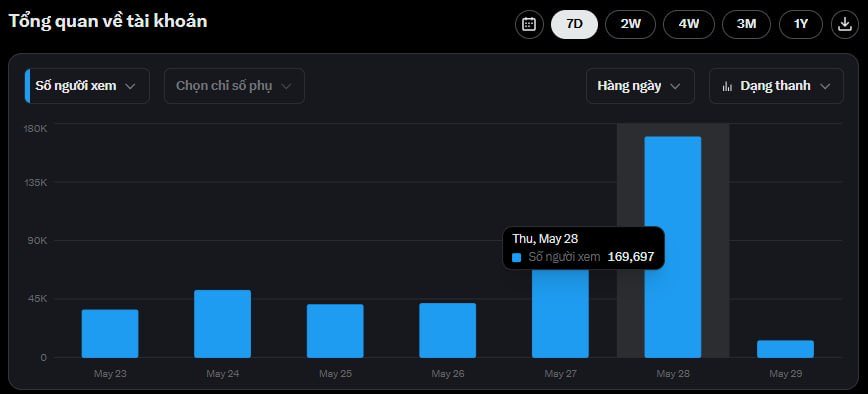Click the May 25 bar
Viewport: 868px width, 394px height.
click(335, 331)
